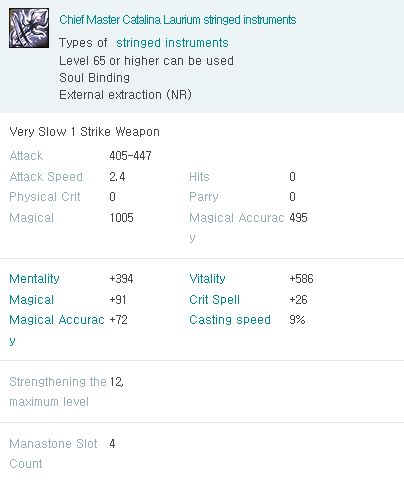Select the Mentality bonus stat label
404x480 pixels.
click(35, 279)
